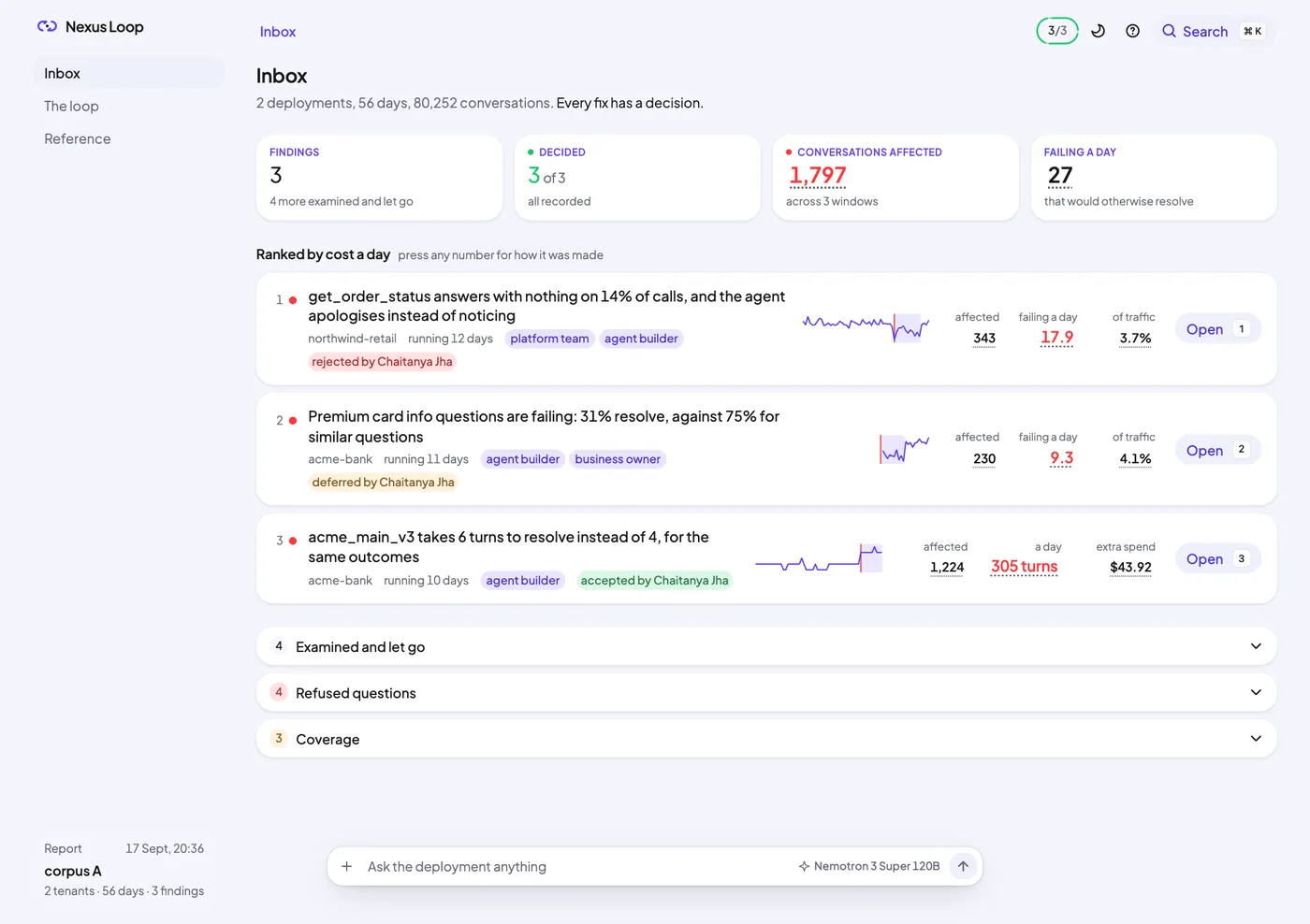Click the sparkline chart for get_order_status
Screen dimensions: 1310x924
coord(866,327)
